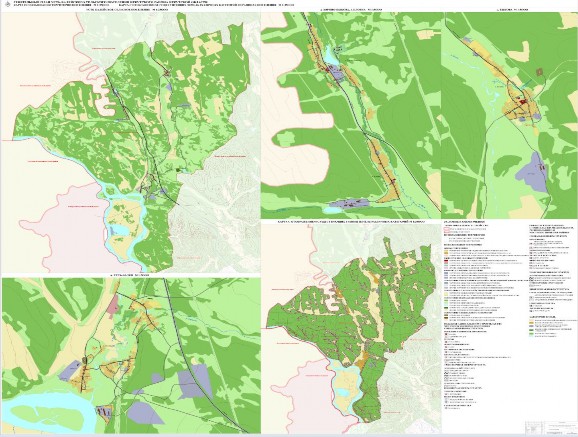Click the large purple zone right of the railway in the bottom-left map

(194, 381)
